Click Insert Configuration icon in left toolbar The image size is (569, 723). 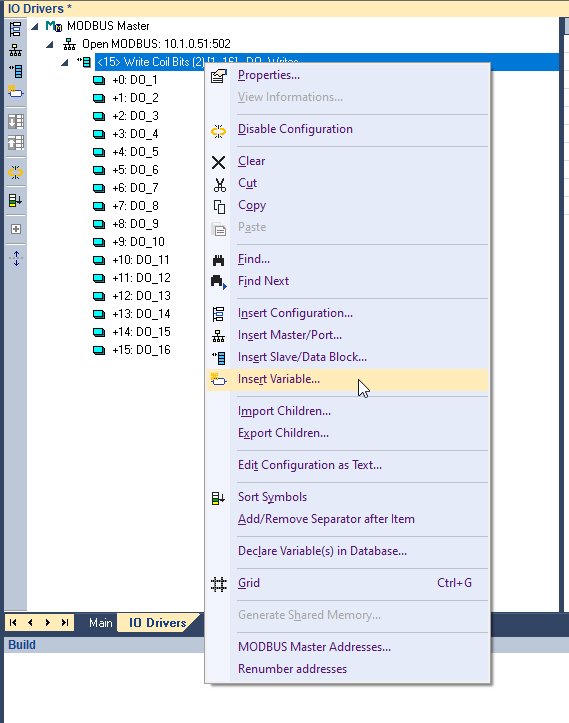(x=15, y=29)
